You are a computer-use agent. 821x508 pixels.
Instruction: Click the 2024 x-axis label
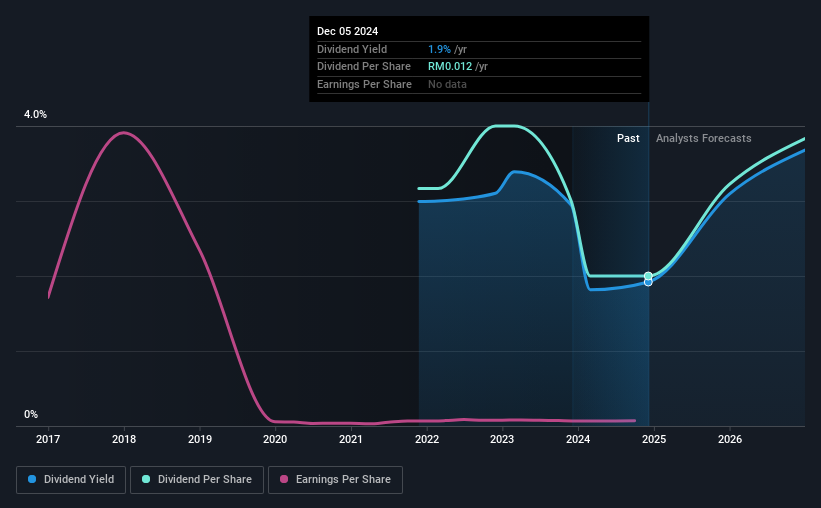coord(578,439)
